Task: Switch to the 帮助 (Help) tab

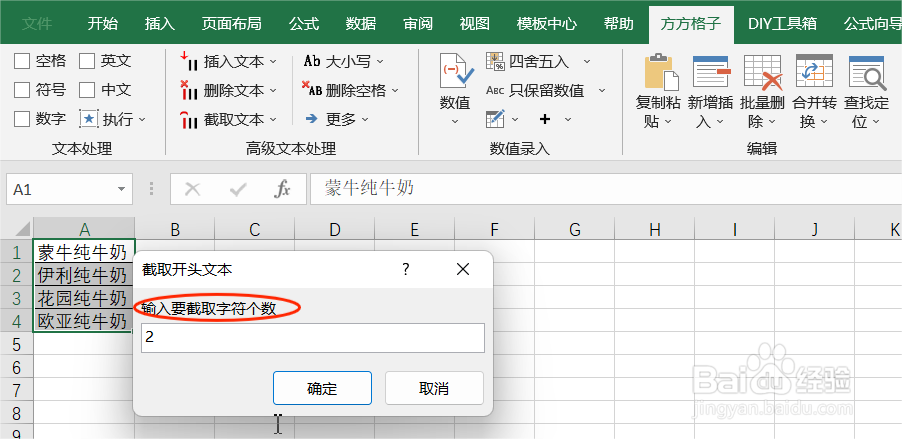Action: (x=618, y=24)
